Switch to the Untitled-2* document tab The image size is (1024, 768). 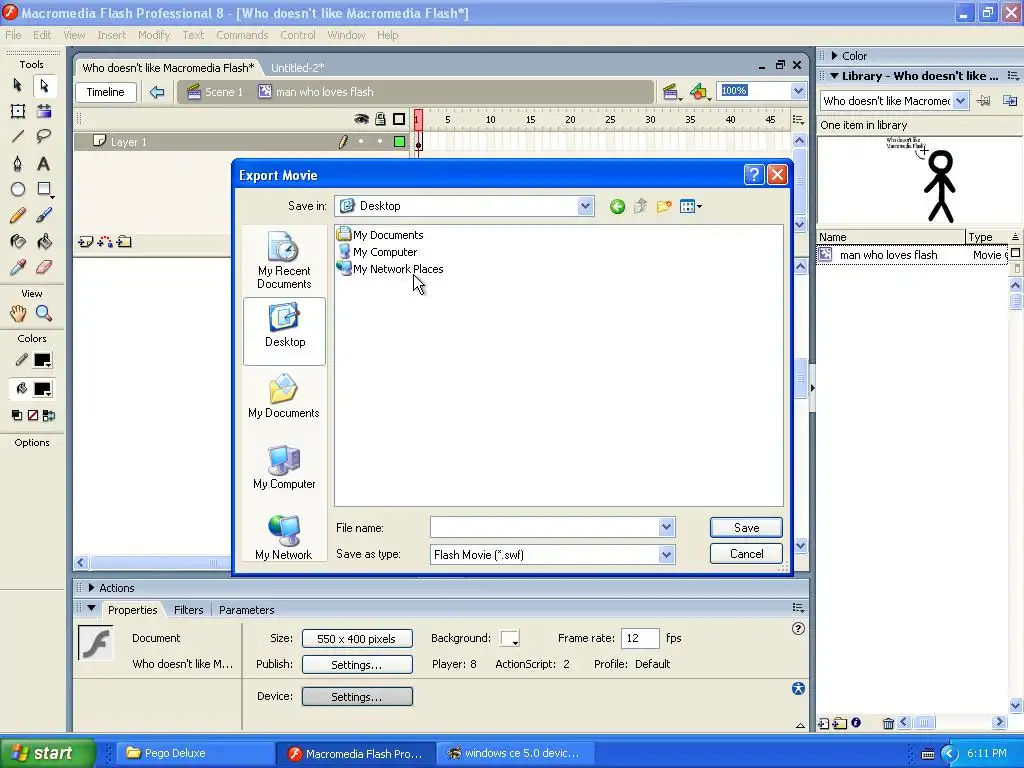tap(297, 68)
